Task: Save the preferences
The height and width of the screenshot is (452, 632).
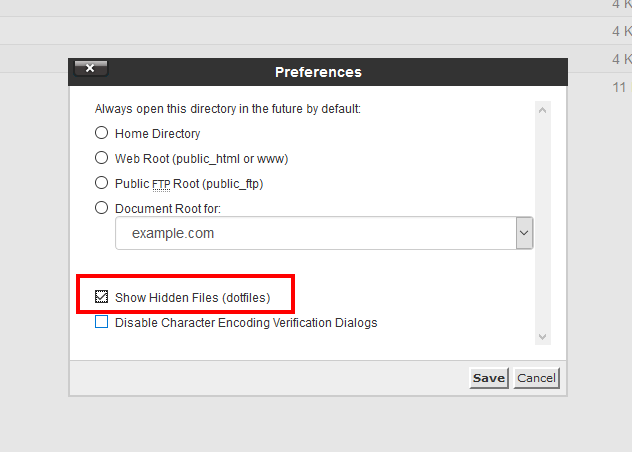Action: pyautogui.click(x=489, y=378)
